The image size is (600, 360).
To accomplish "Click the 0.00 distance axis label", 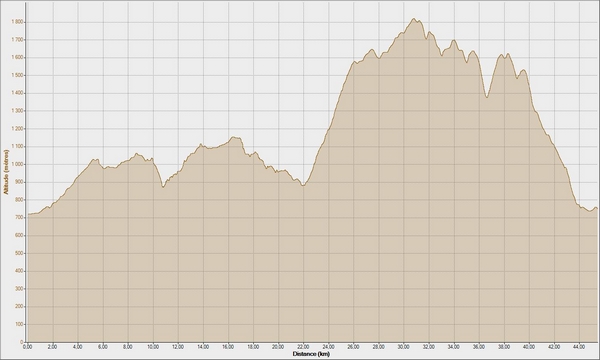I will [x=28, y=347].
